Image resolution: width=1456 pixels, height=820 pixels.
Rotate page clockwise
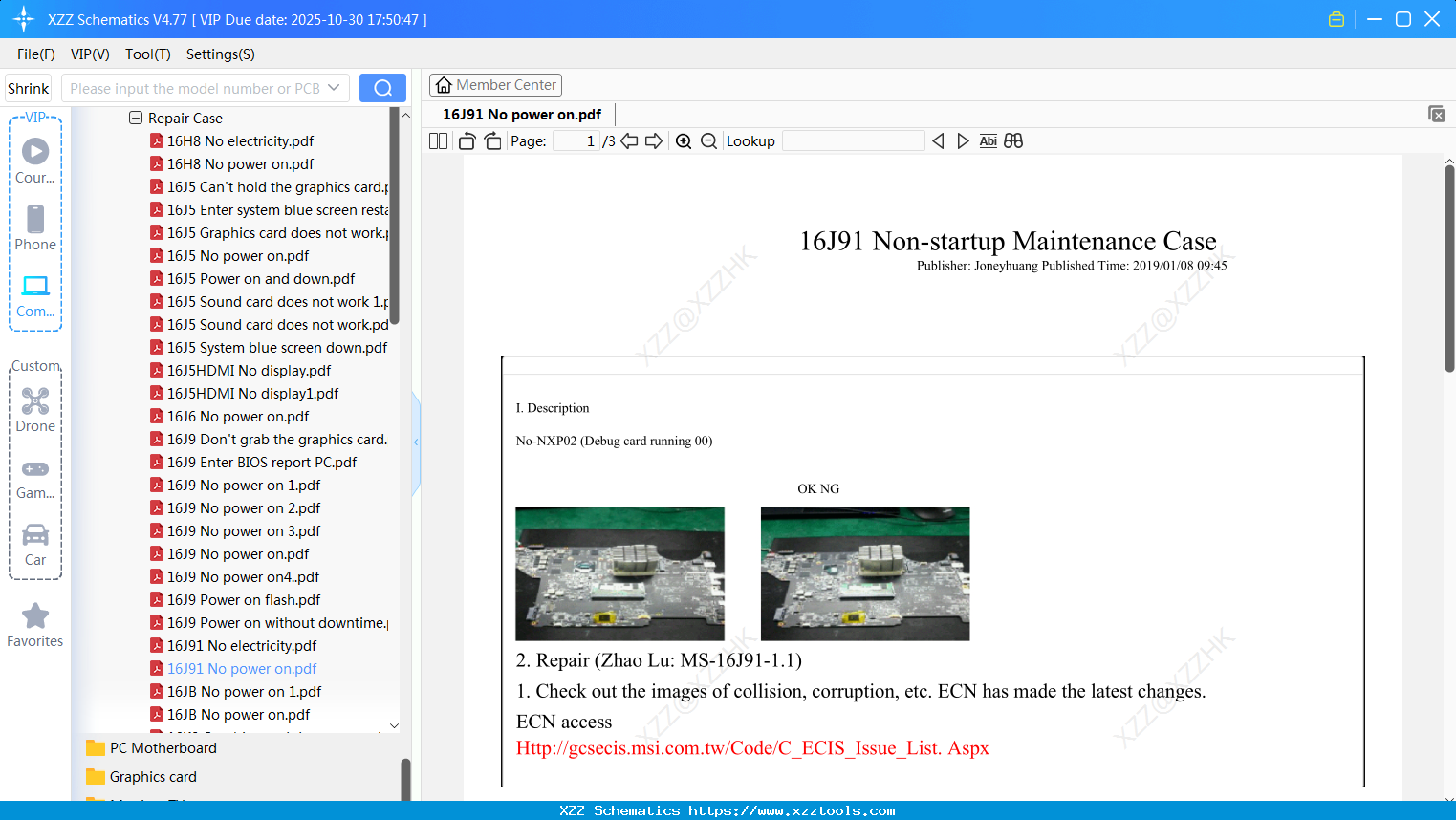coord(492,140)
